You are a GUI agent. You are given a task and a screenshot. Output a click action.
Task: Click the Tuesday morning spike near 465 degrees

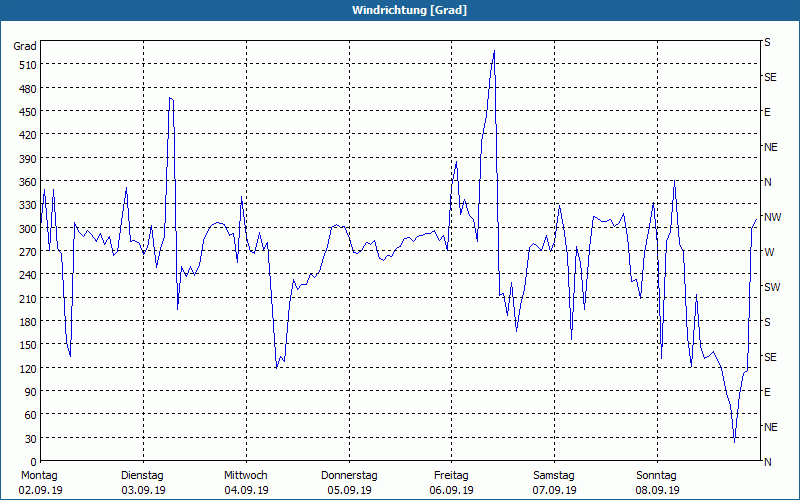click(x=171, y=98)
